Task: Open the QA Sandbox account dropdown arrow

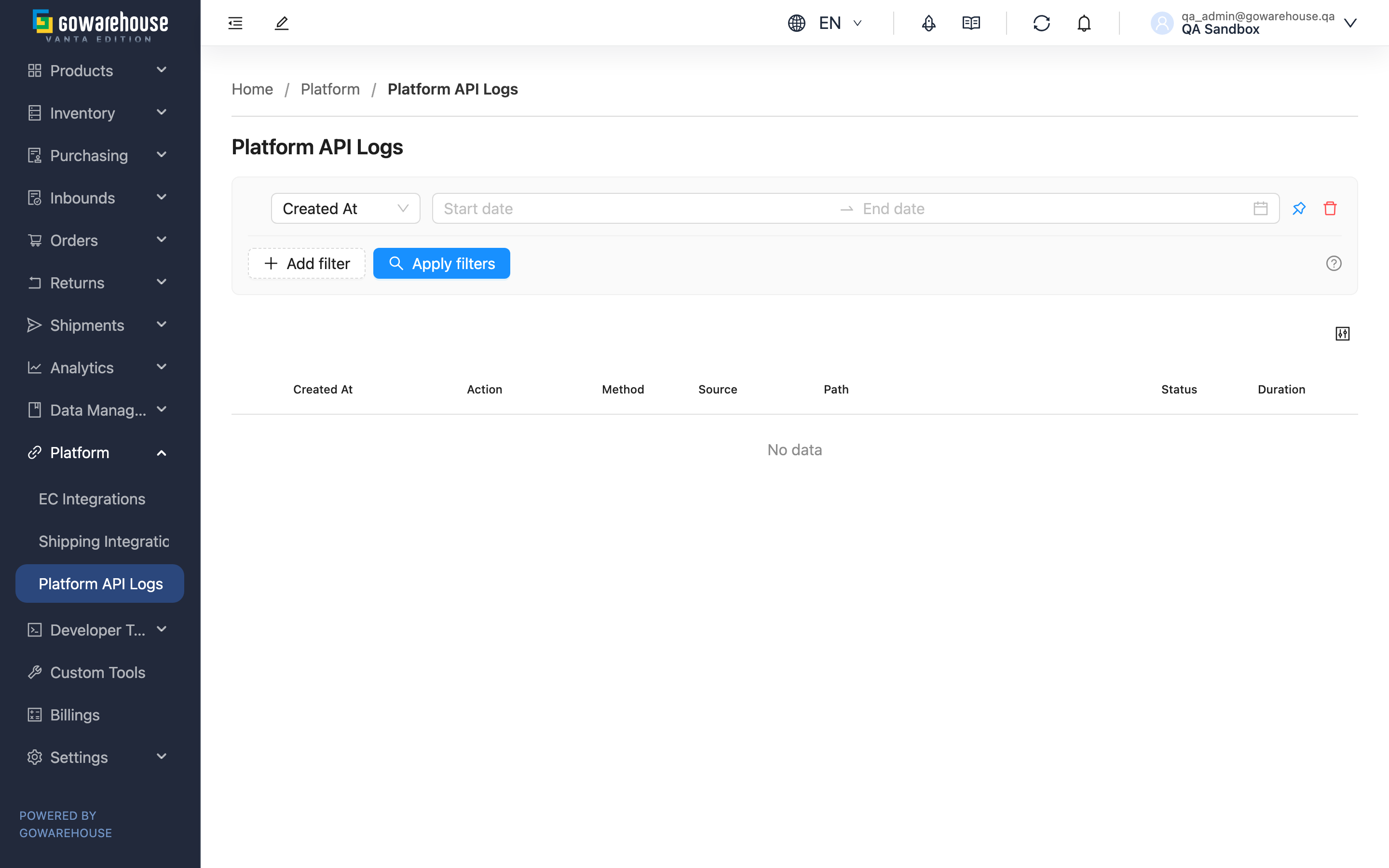Action: coord(1350,23)
